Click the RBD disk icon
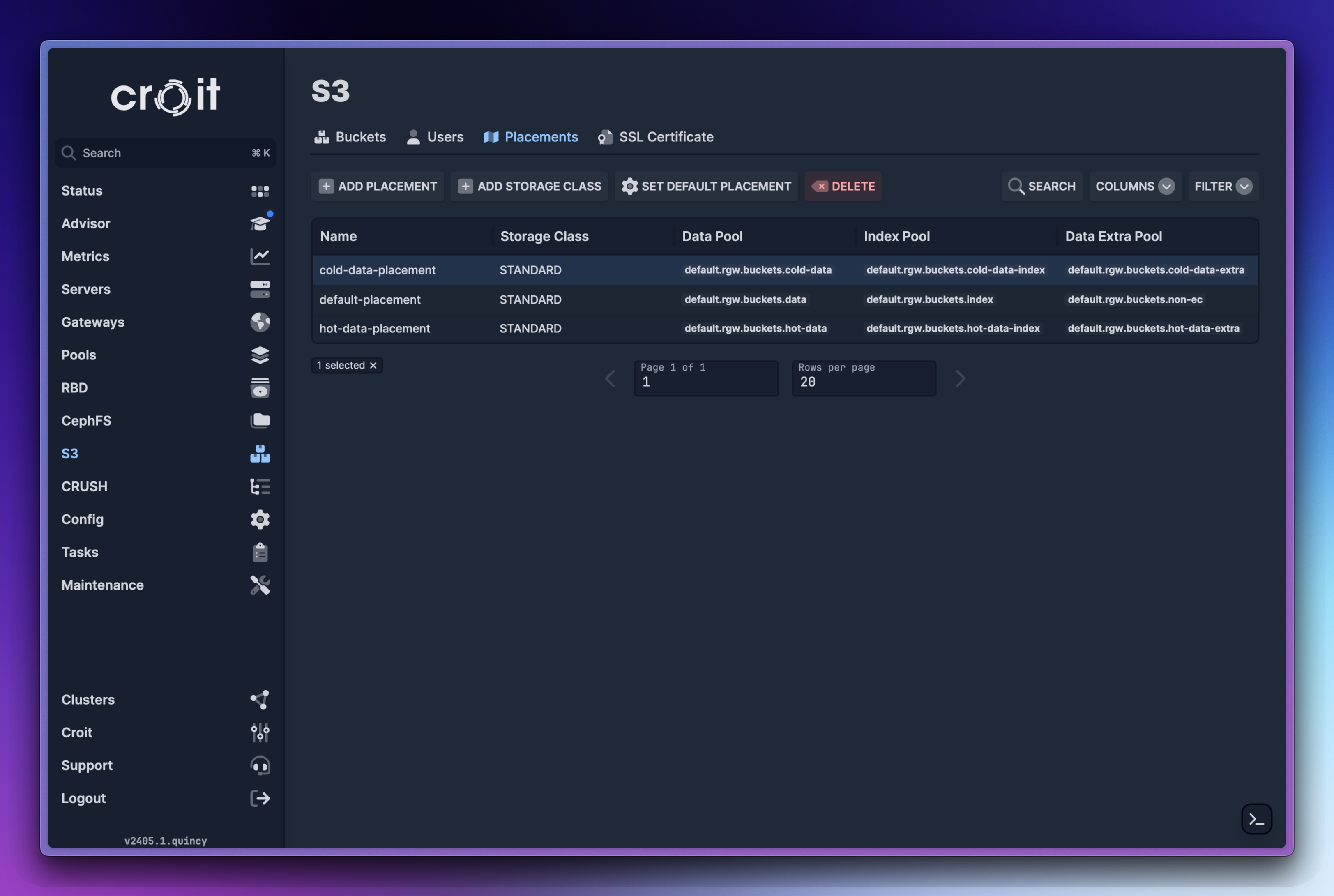Viewport: 1334px width, 896px height. 260,388
